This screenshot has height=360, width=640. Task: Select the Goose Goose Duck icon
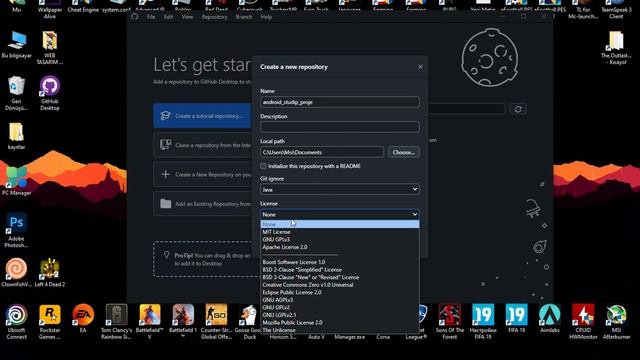pyautogui.click(x=249, y=322)
